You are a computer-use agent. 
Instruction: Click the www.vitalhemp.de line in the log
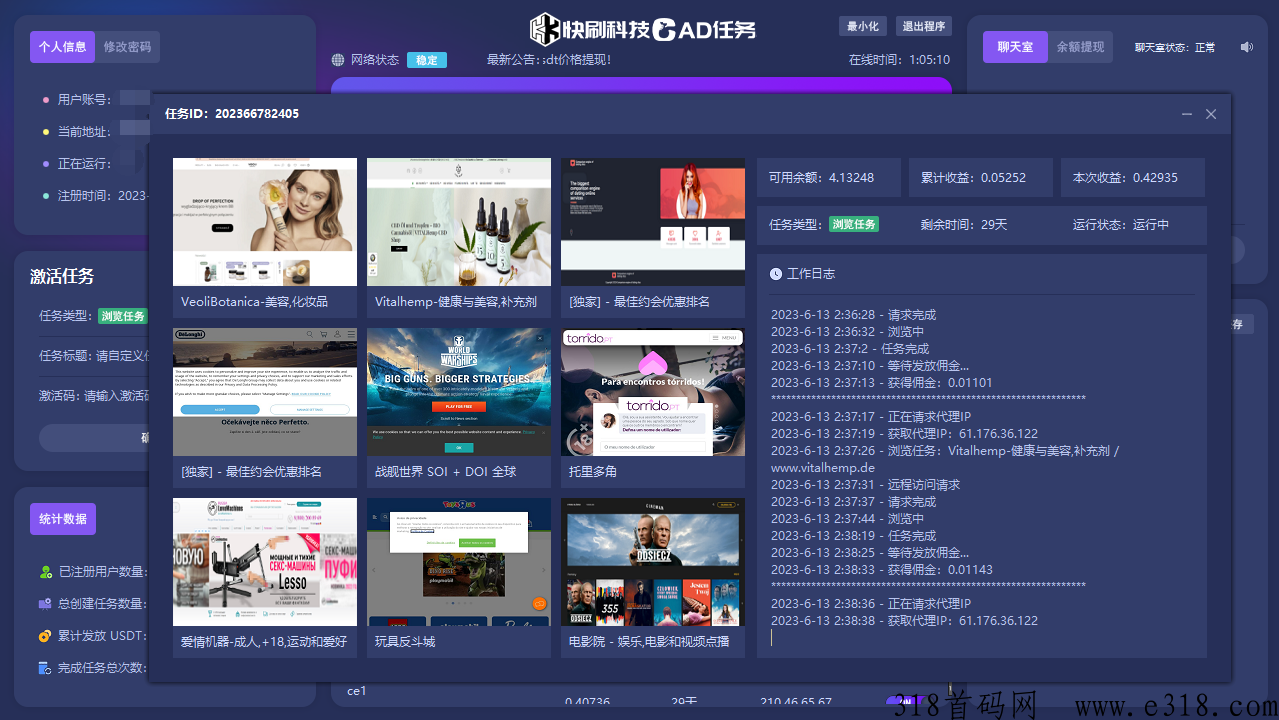point(822,468)
